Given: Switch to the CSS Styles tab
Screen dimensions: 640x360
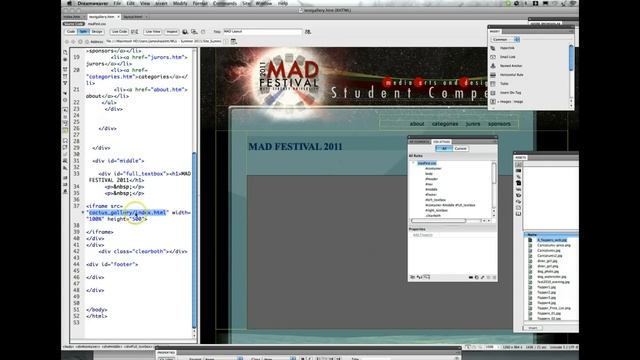Looking at the screenshot, I should click(441, 142).
